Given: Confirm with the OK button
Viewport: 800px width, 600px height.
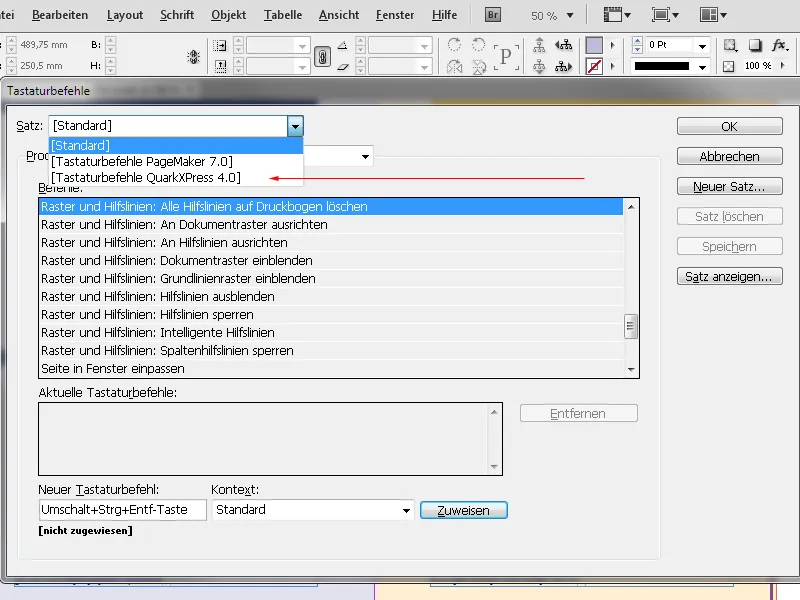Looking at the screenshot, I should (730, 127).
